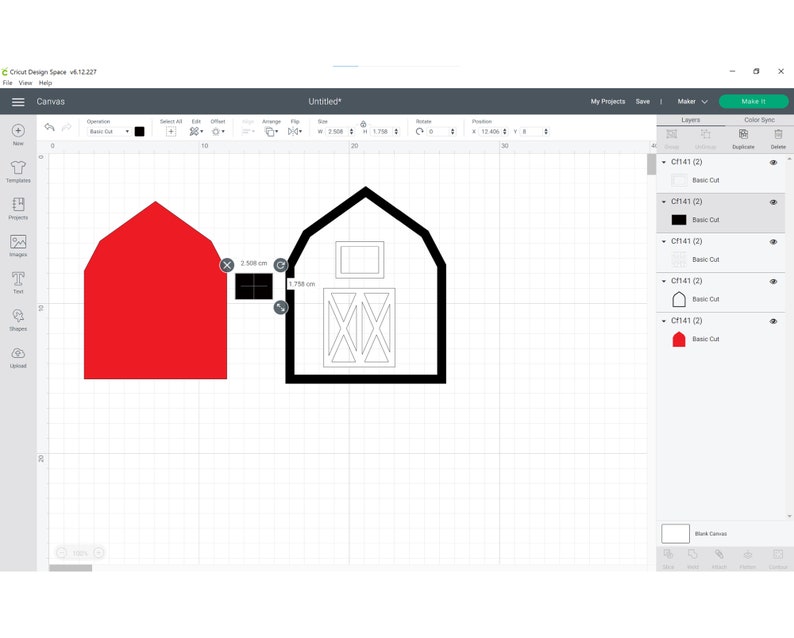Screen dimensions: 794x638
Task: Click the Slice button
Action: (x=668, y=559)
